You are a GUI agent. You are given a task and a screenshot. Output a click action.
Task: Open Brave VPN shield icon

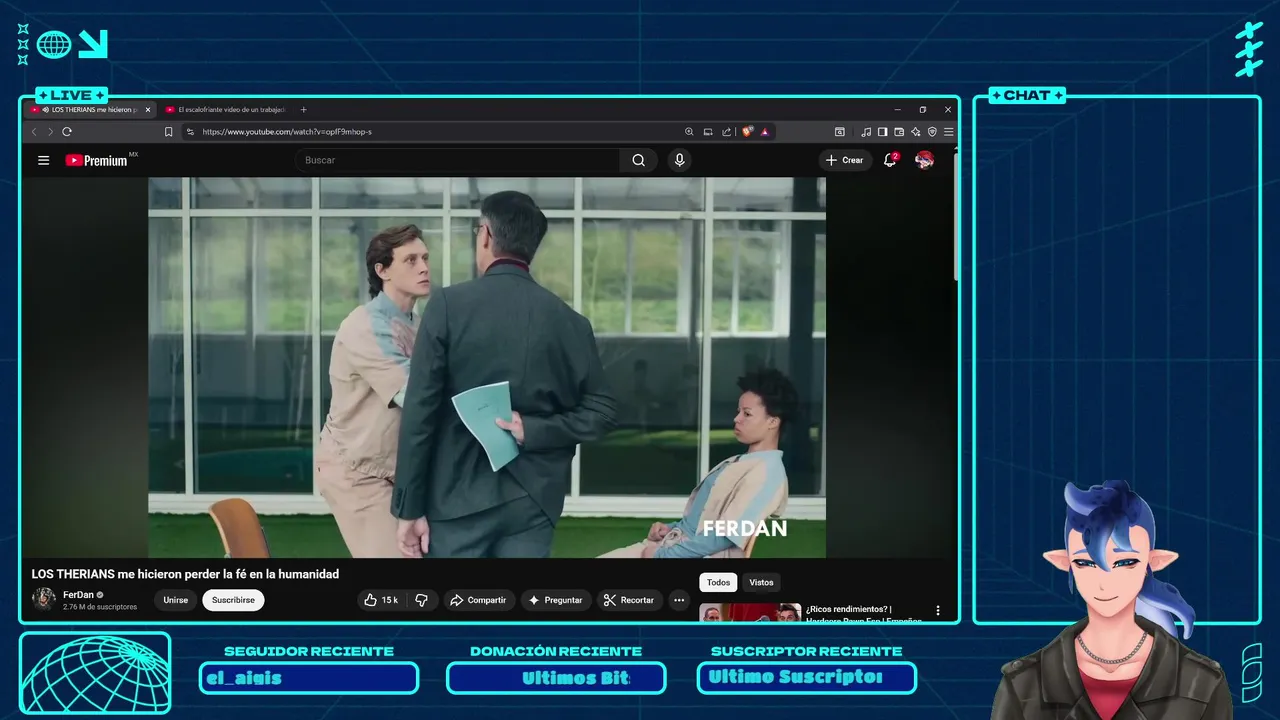pos(932,131)
